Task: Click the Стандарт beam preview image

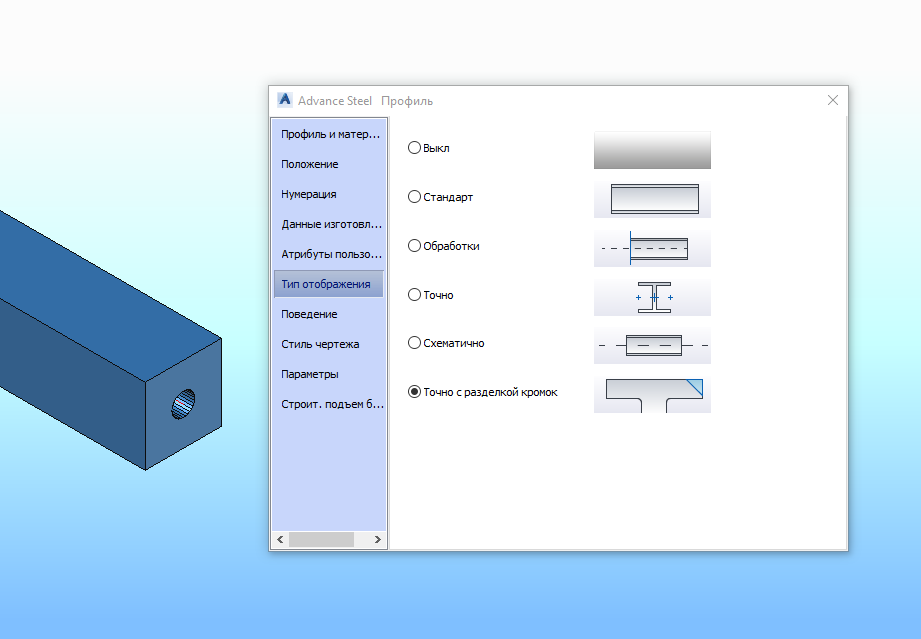Action: tap(652, 199)
